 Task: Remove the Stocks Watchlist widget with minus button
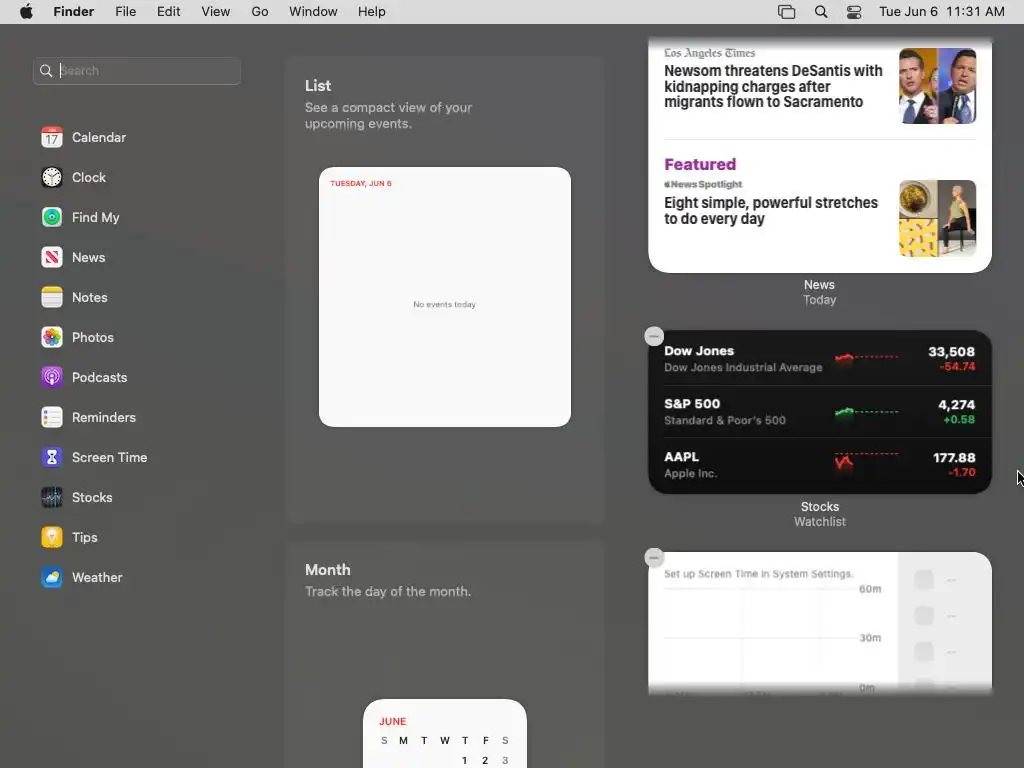coord(654,336)
